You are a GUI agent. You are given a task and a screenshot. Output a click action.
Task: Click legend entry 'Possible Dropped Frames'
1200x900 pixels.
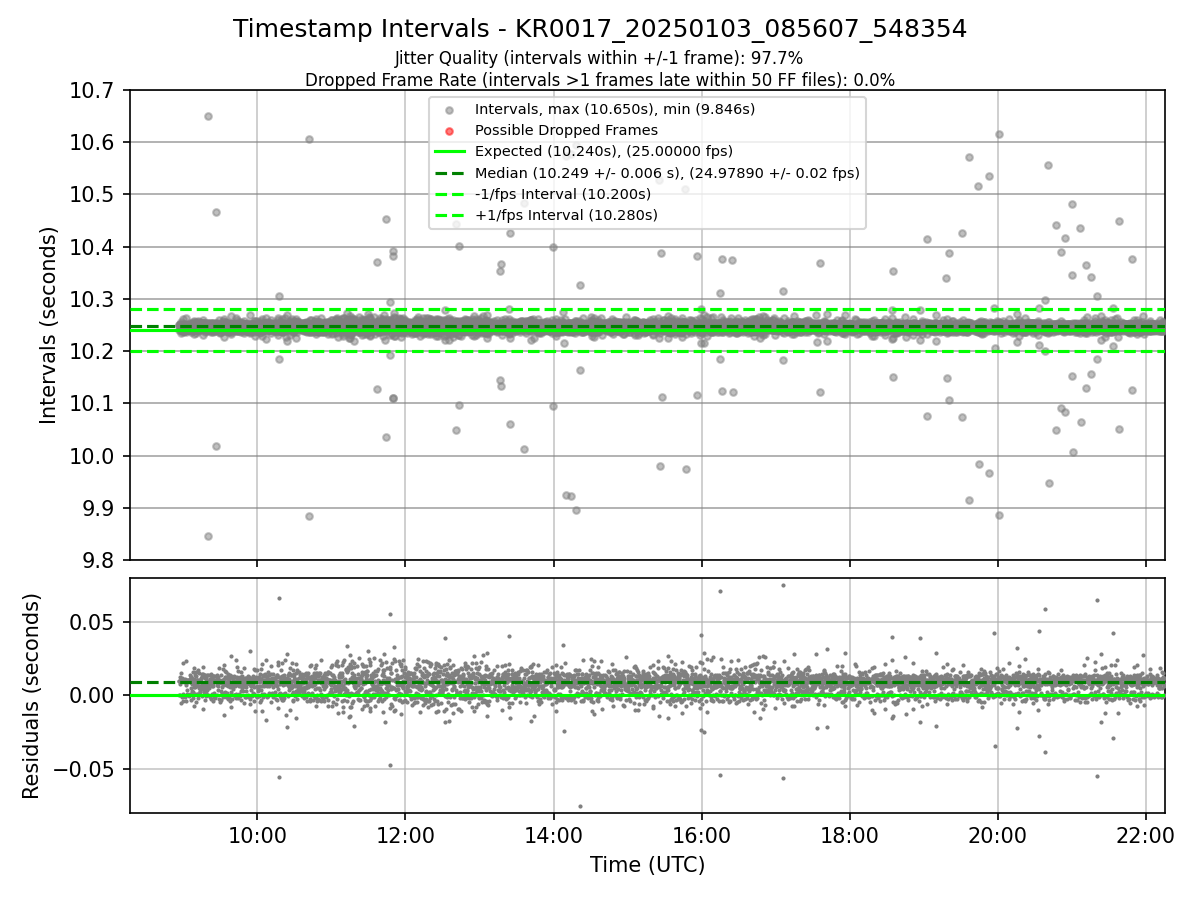[566, 130]
